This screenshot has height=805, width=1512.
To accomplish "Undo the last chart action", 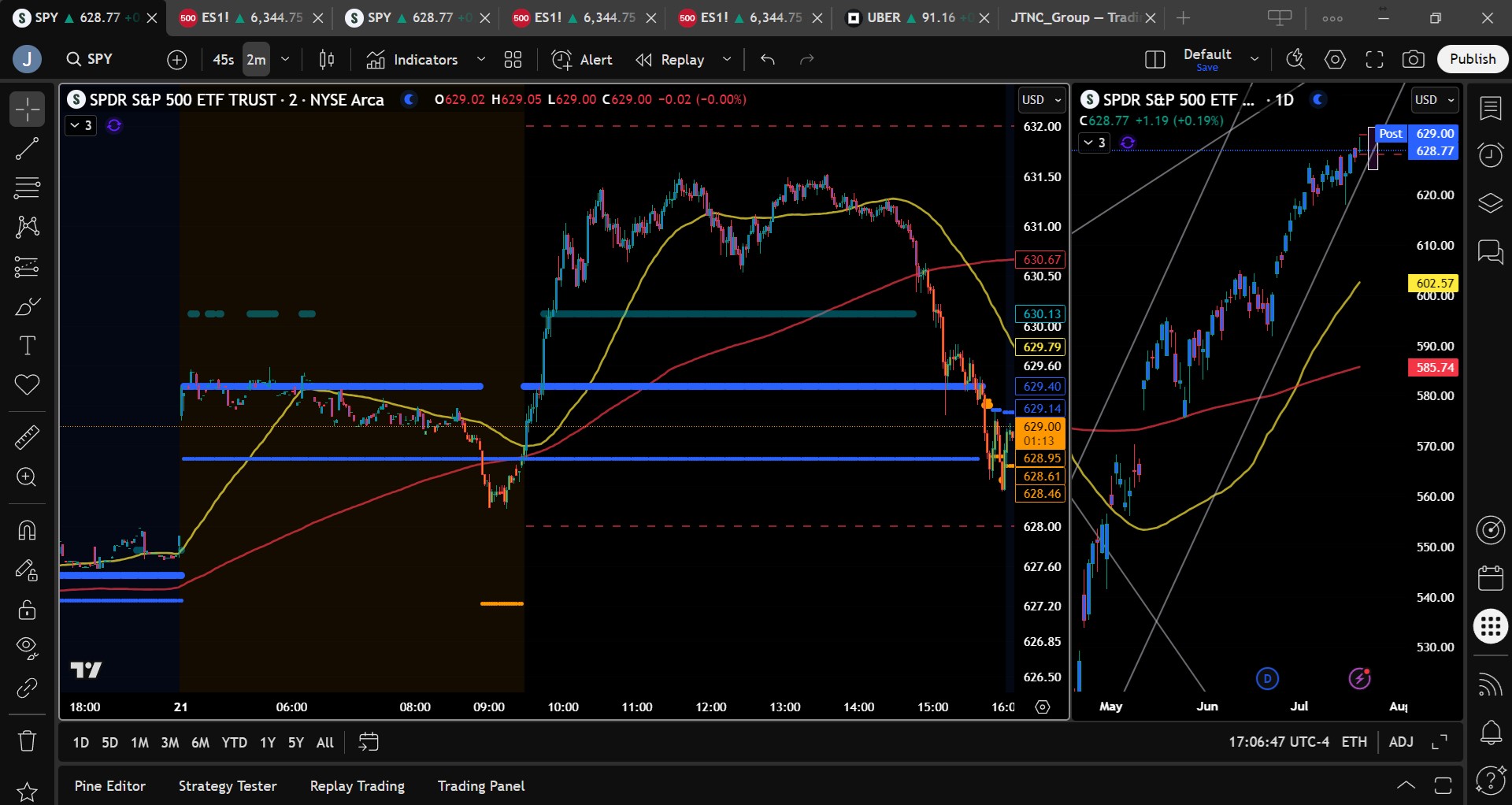I will (x=768, y=59).
